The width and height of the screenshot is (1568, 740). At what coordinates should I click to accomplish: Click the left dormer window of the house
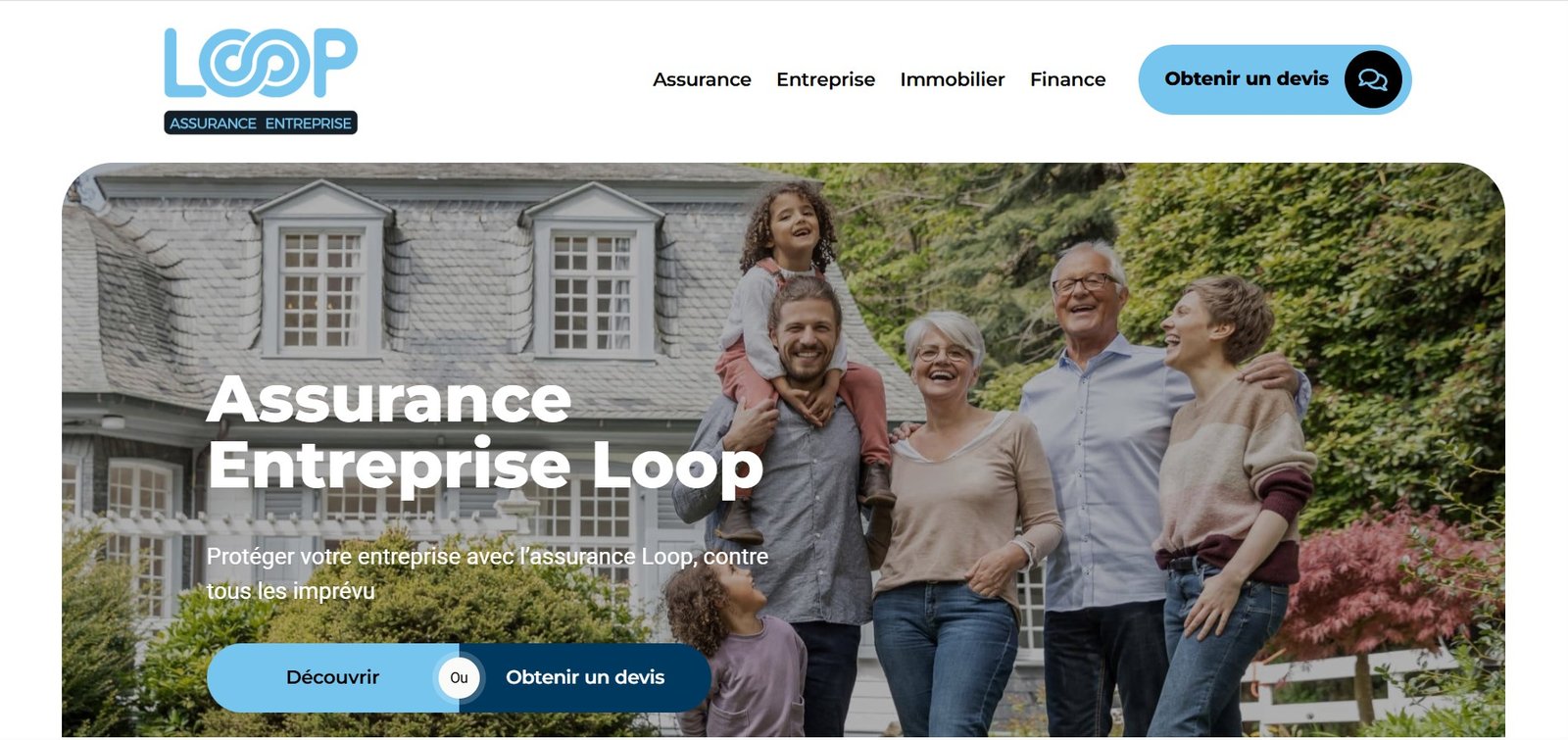pos(321,275)
